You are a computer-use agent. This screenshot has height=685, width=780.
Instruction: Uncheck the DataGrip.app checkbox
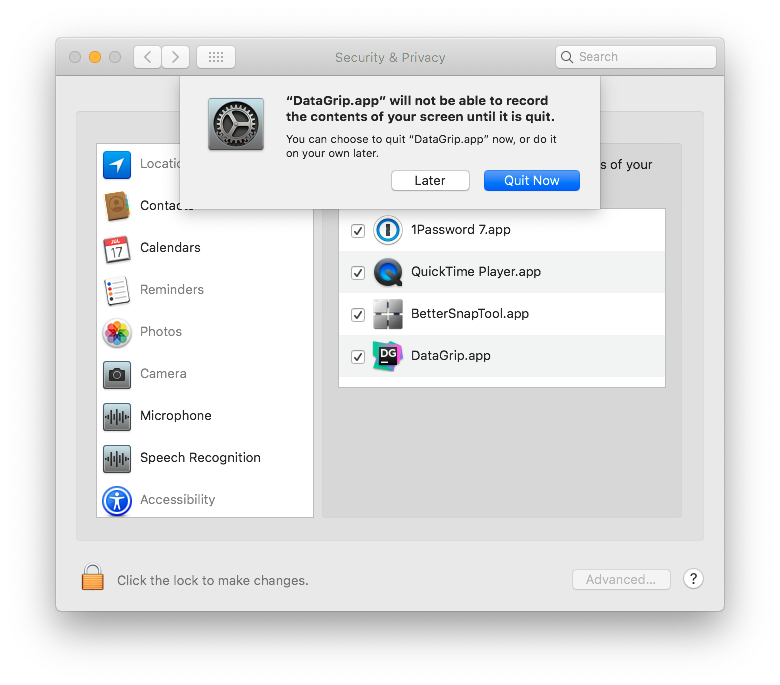point(358,356)
